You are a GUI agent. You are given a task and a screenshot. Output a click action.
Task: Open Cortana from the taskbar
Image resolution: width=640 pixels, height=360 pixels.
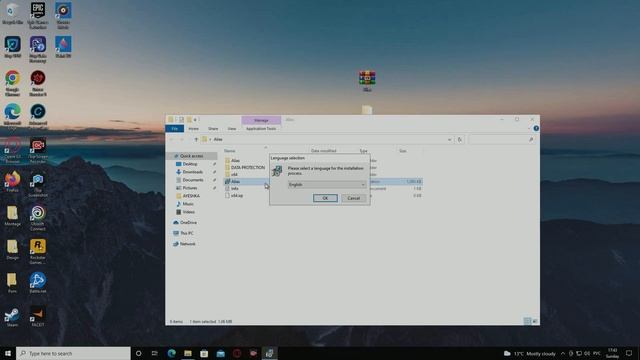coord(138,353)
